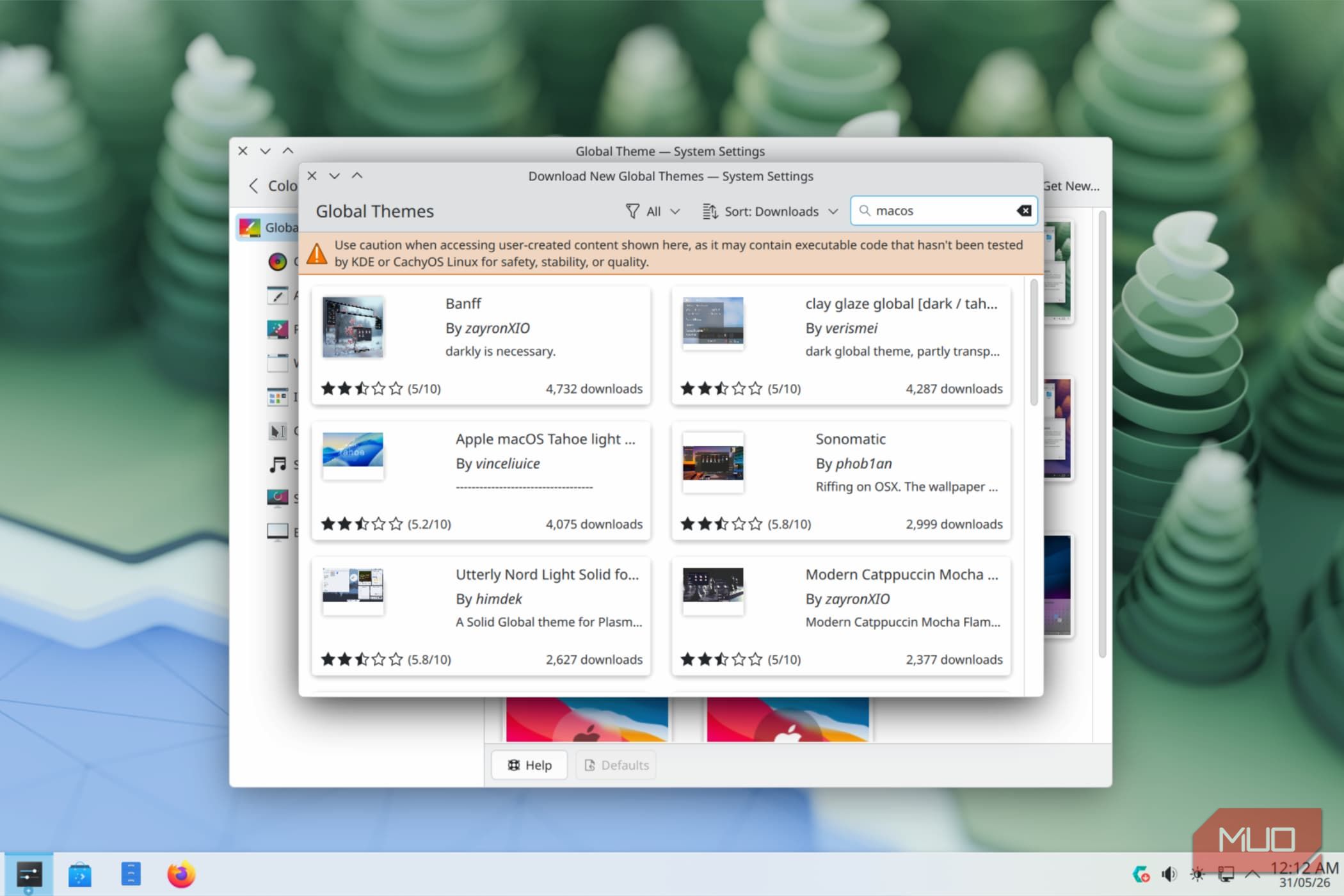Click Get New button in settings window

1071,186
